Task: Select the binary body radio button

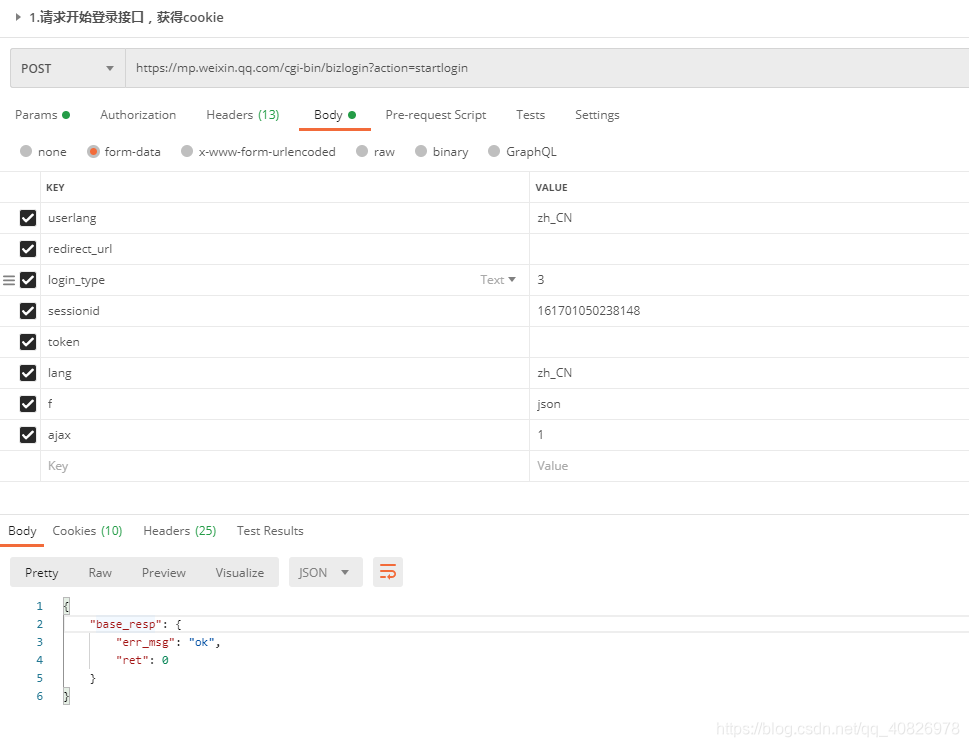Action: [x=421, y=151]
